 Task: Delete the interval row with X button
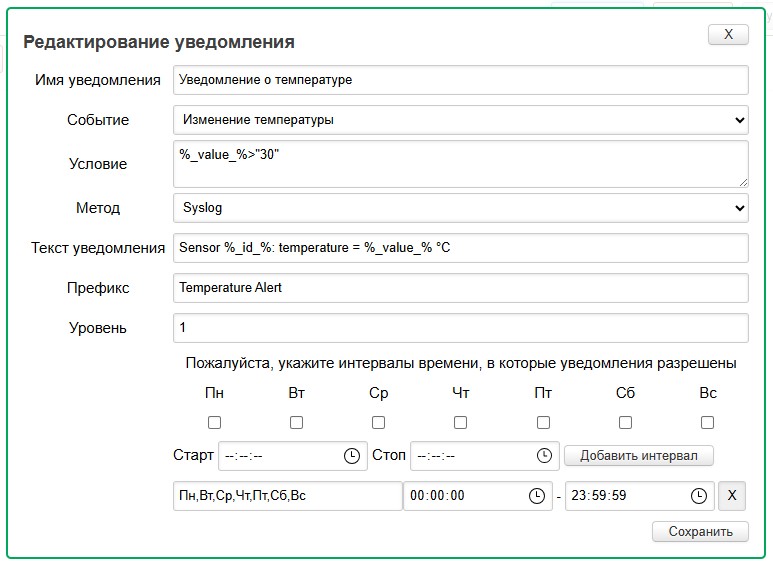pos(732,496)
